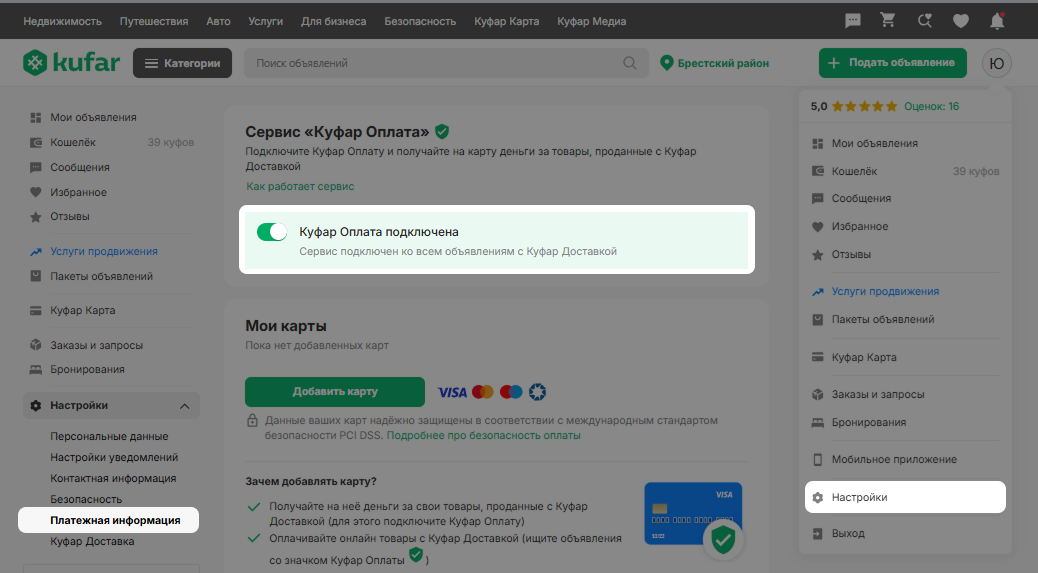The image size is (1038, 573).
Task: Open Куфар Карта in top menu
Action: pos(506,21)
